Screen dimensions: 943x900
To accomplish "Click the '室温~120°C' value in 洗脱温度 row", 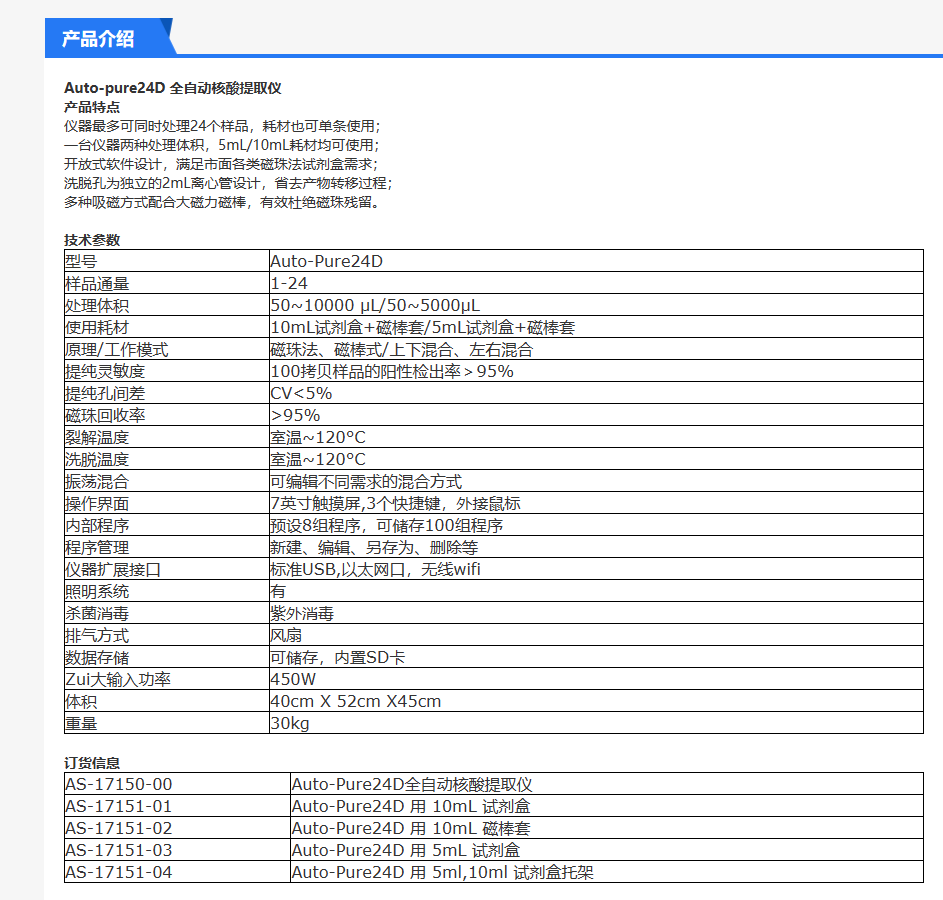I will click(318, 459).
